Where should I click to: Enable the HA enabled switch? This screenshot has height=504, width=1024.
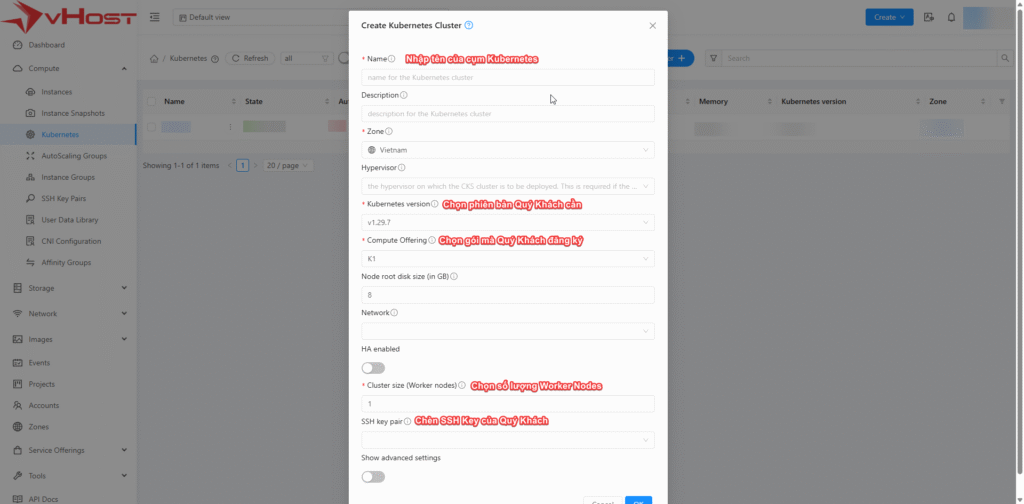(373, 368)
